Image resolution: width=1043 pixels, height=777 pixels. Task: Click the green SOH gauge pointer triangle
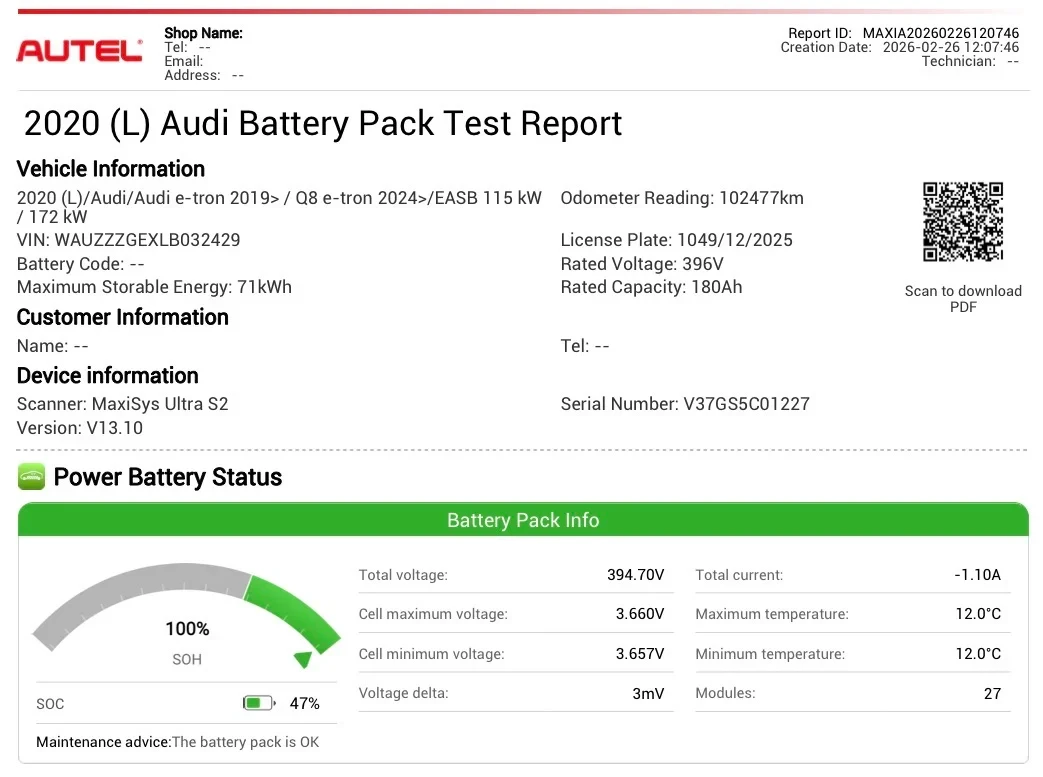coord(303,659)
